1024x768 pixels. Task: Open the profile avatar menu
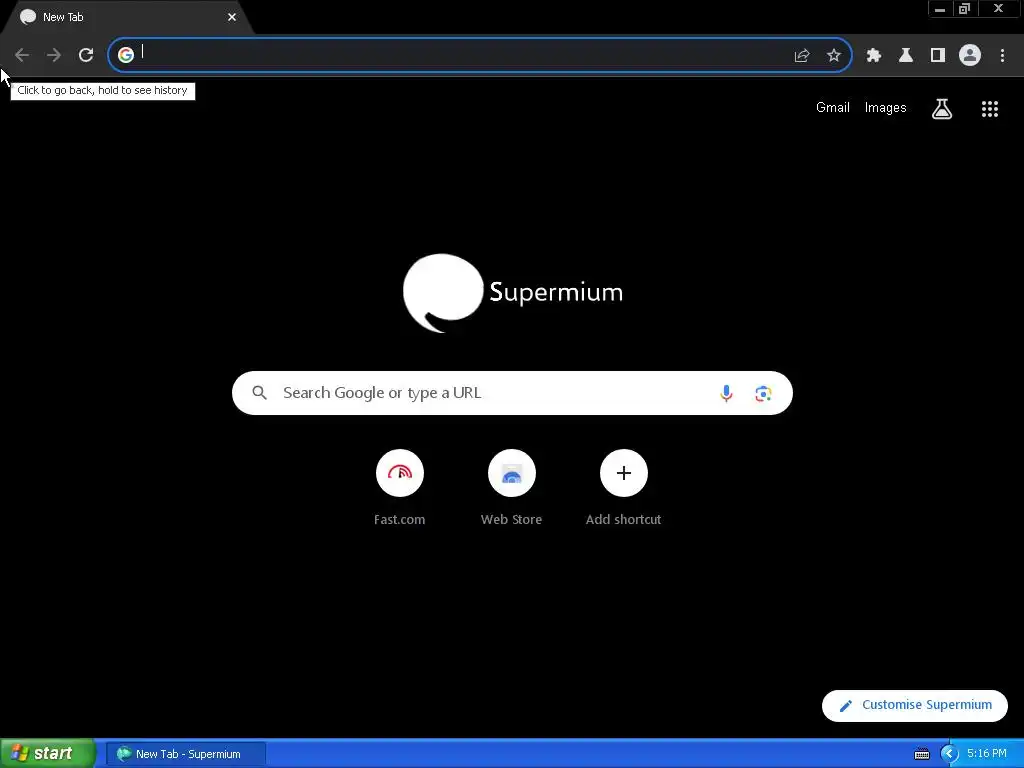click(x=970, y=55)
